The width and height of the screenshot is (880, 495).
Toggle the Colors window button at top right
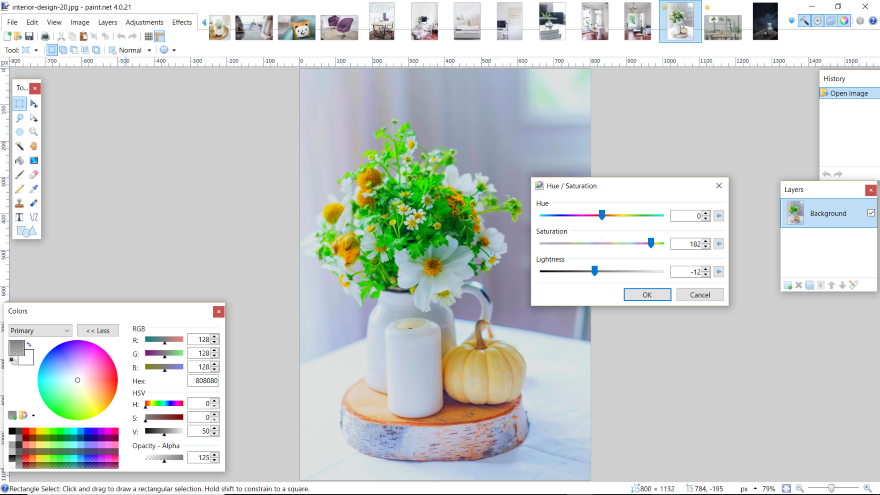(845, 21)
